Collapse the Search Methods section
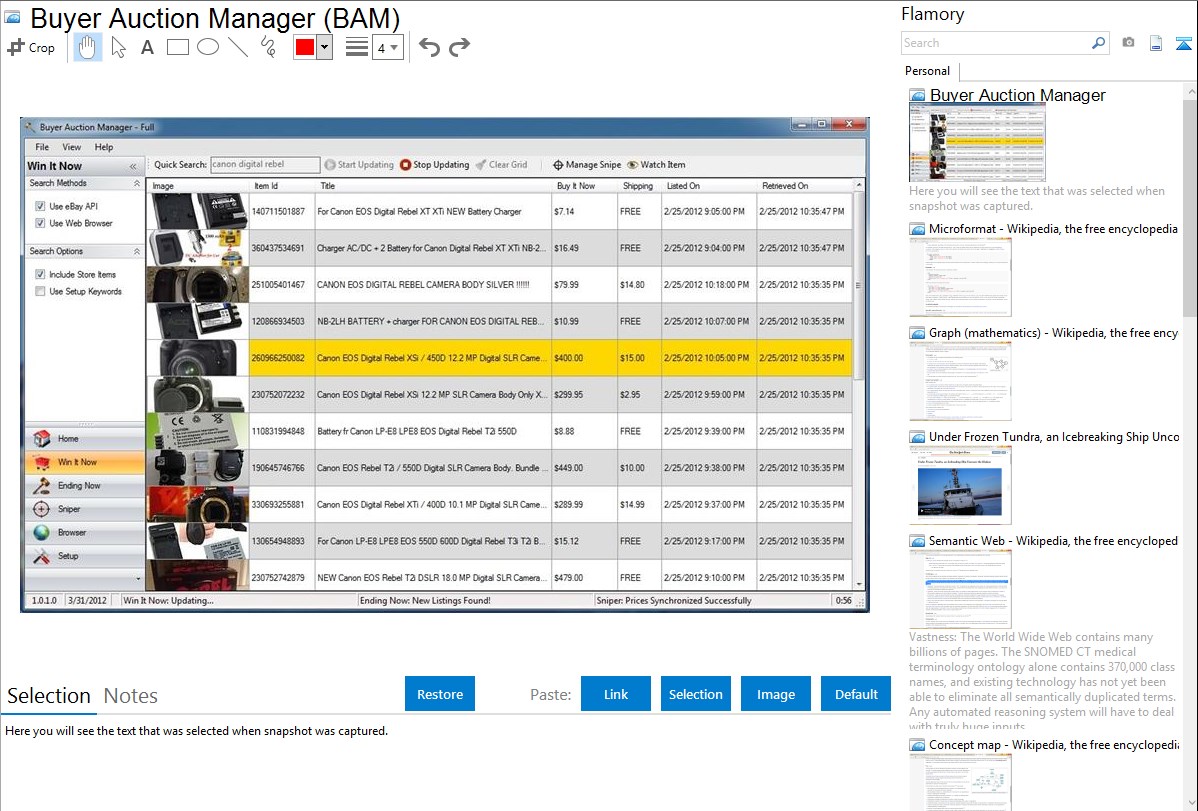The image size is (1198, 811). click(x=137, y=183)
